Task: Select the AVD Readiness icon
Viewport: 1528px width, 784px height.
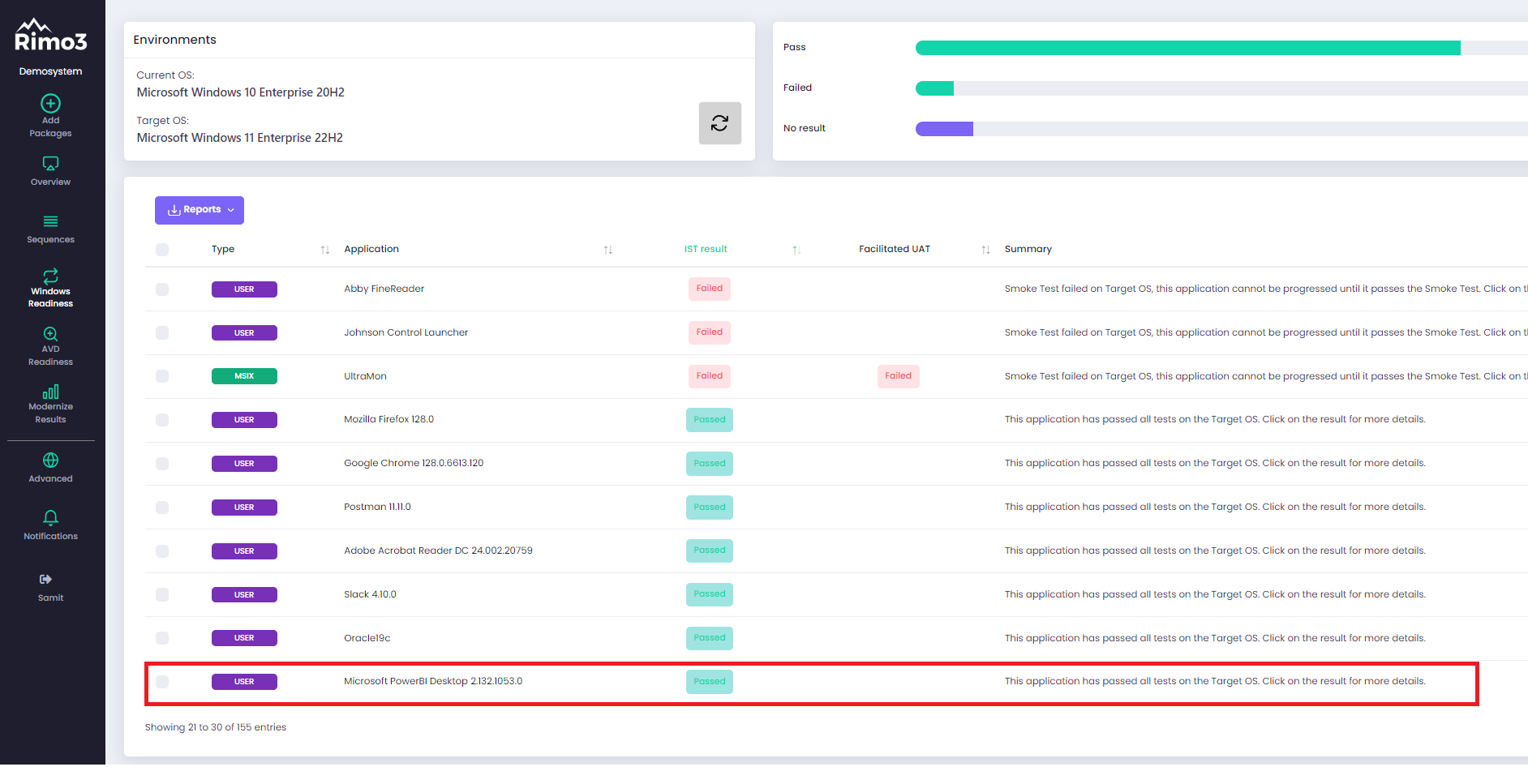Action: (x=50, y=334)
